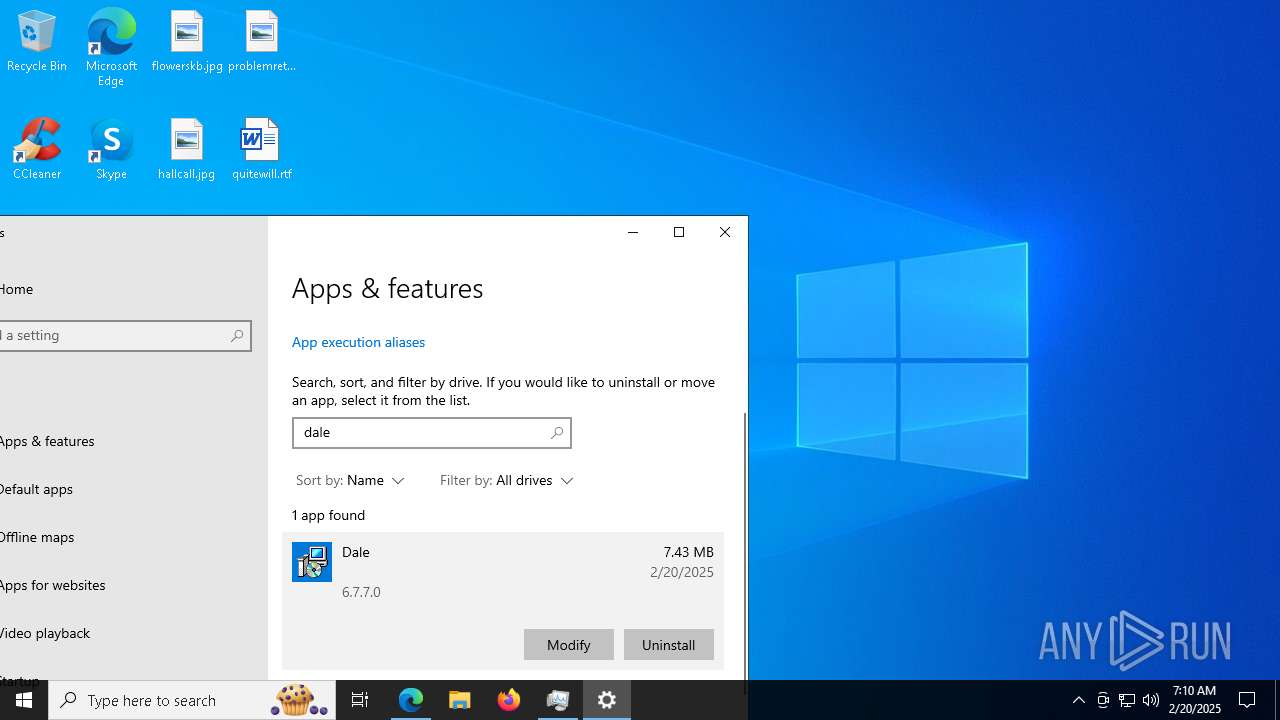
Task: Minimize the Settings window
Action: point(633,232)
